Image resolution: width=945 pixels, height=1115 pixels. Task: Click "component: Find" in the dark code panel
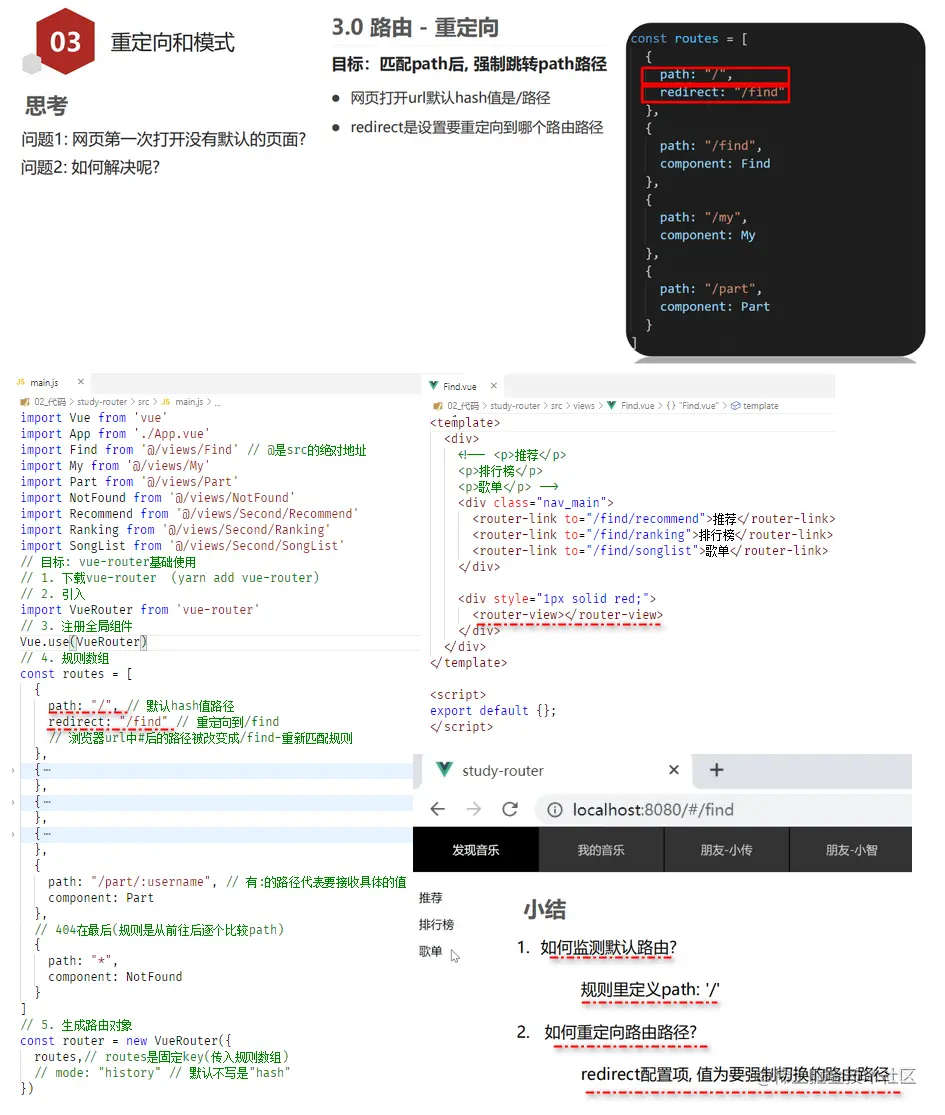pos(715,164)
